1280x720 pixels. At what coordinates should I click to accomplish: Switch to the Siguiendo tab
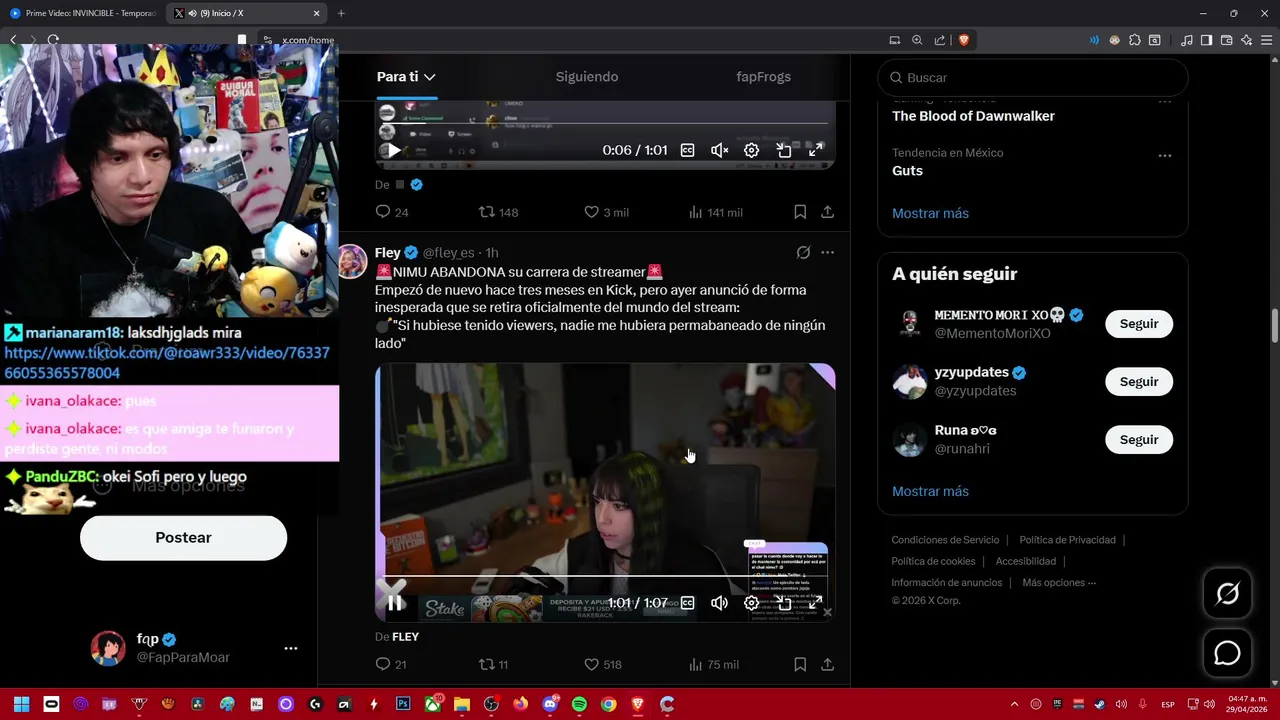coord(587,77)
